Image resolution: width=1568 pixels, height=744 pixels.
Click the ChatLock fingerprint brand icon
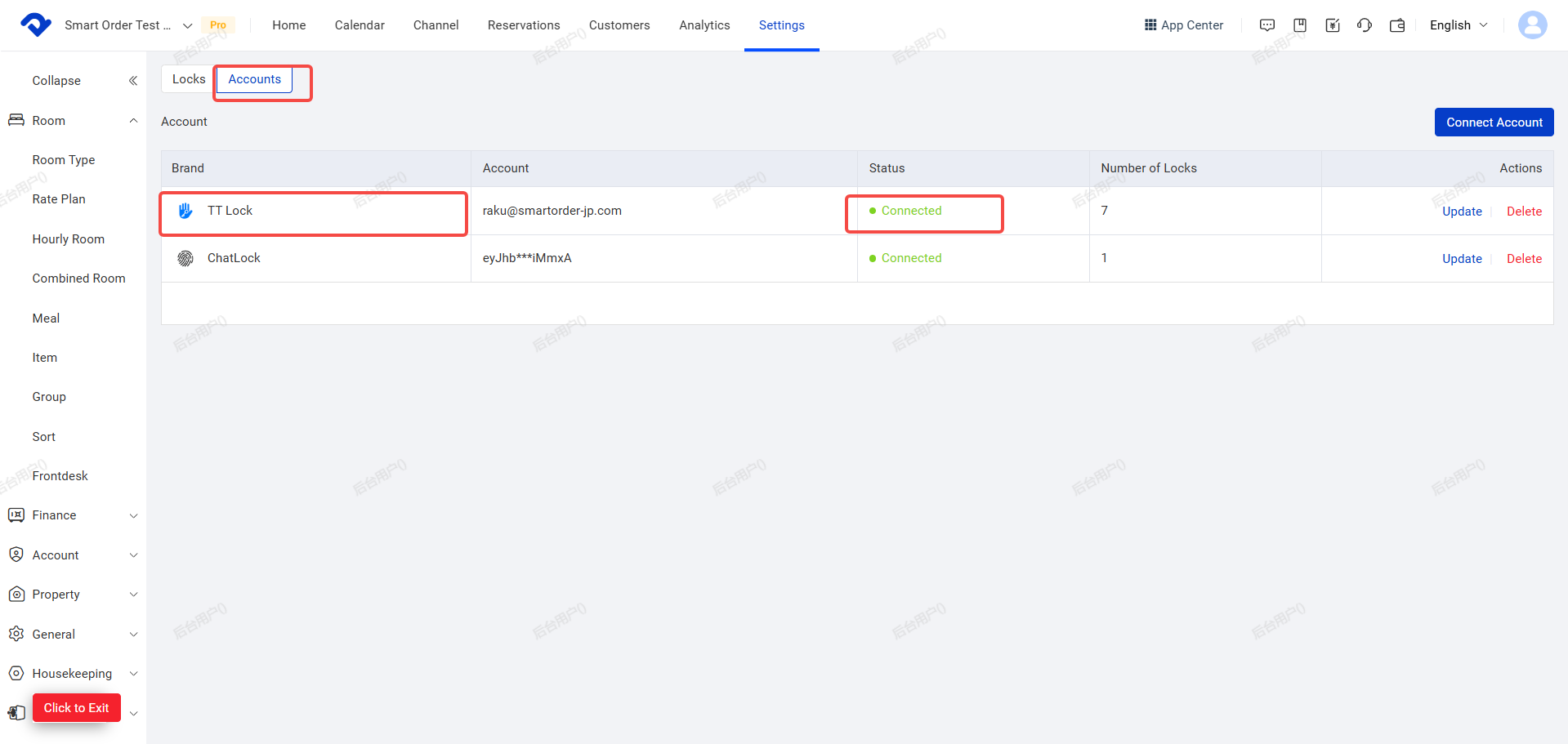pyautogui.click(x=185, y=258)
